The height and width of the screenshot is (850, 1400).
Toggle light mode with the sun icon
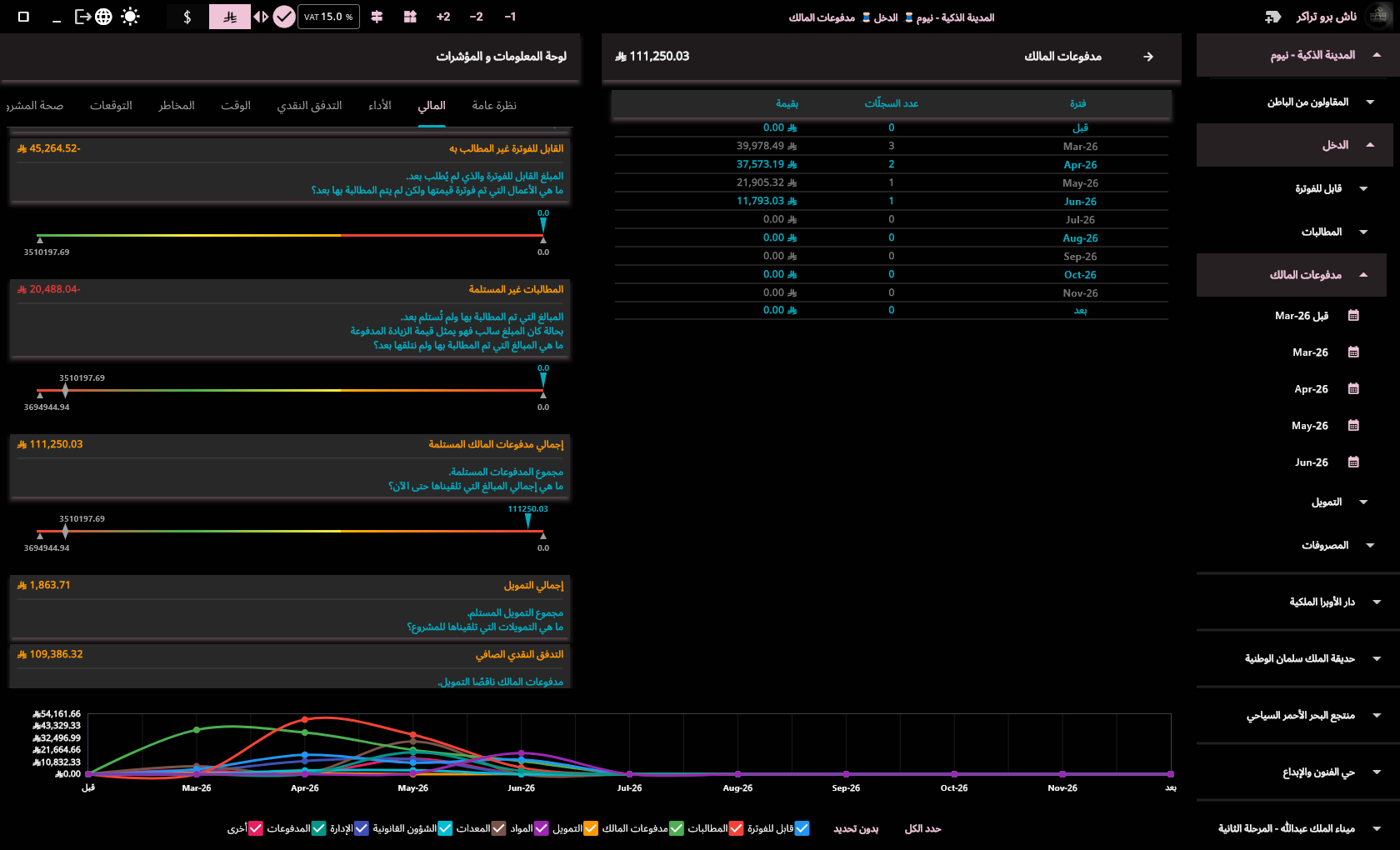click(x=130, y=17)
